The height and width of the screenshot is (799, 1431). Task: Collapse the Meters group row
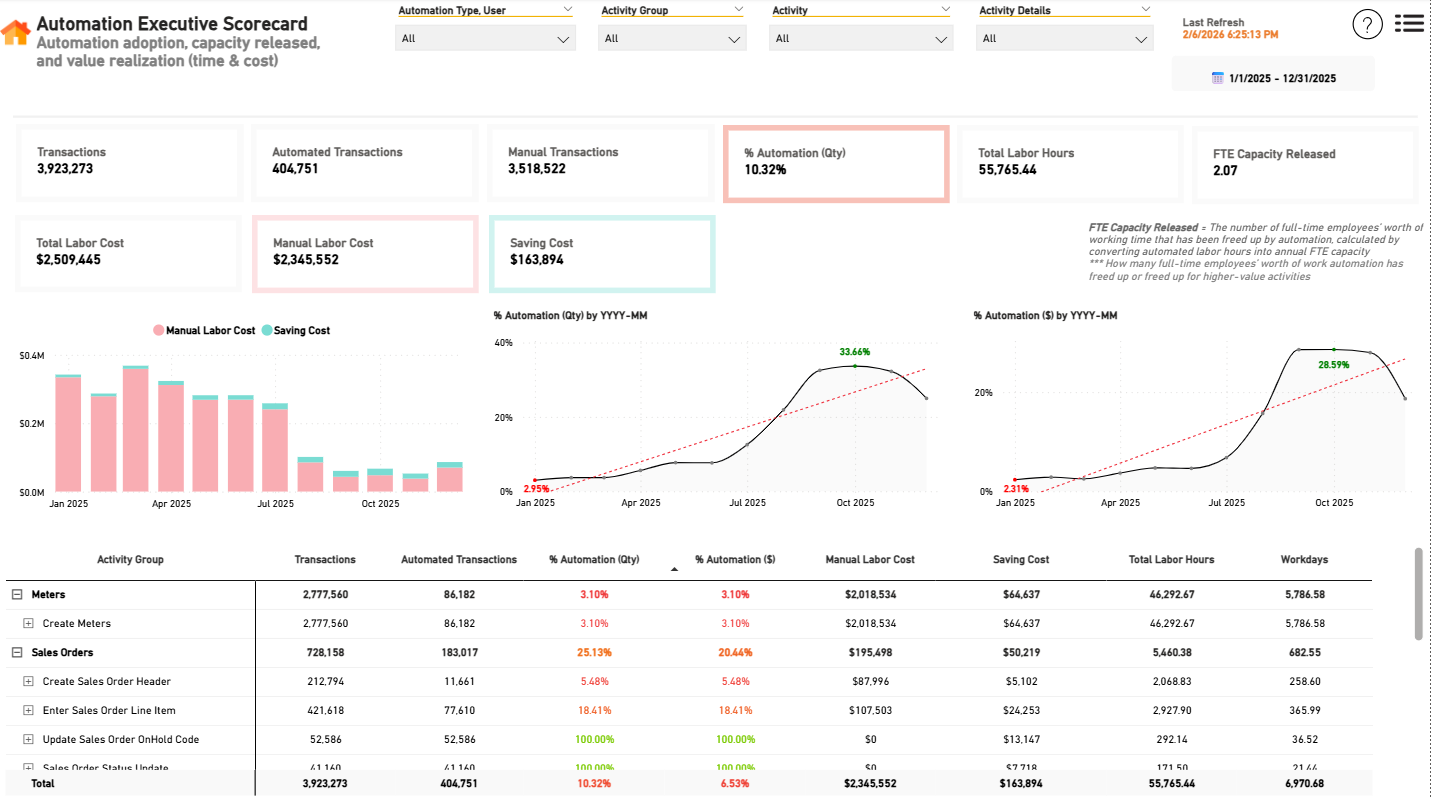[x=17, y=594]
